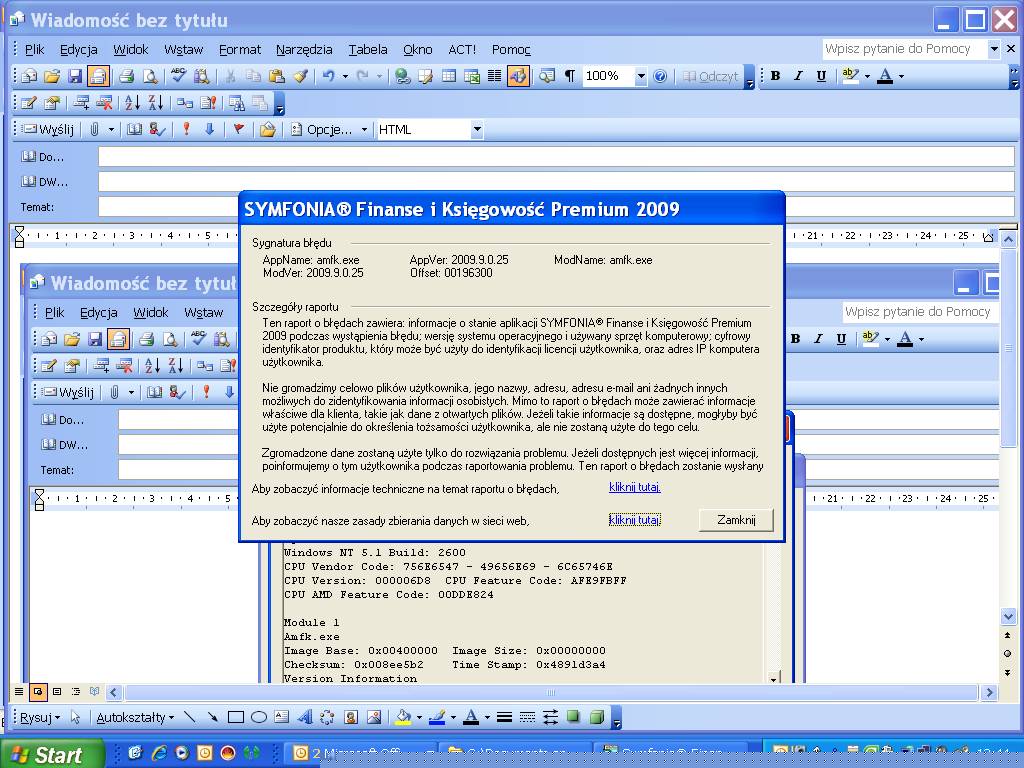Click the paperclip attach file icon
Image resolution: width=1024 pixels, height=768 pixels.
(95, 129)
